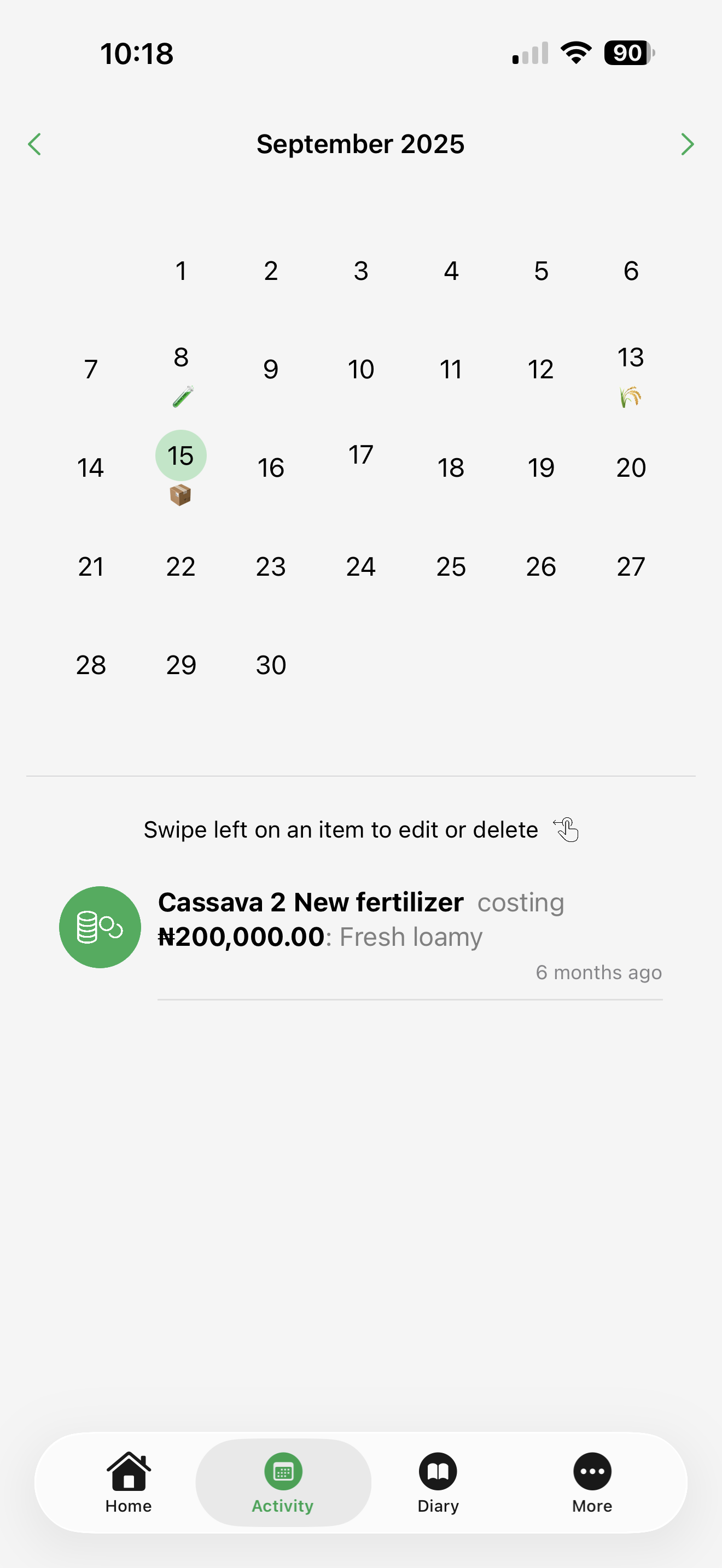Pick September 30 on the calendar
The image size is (722, 1568).
[271, 665]
